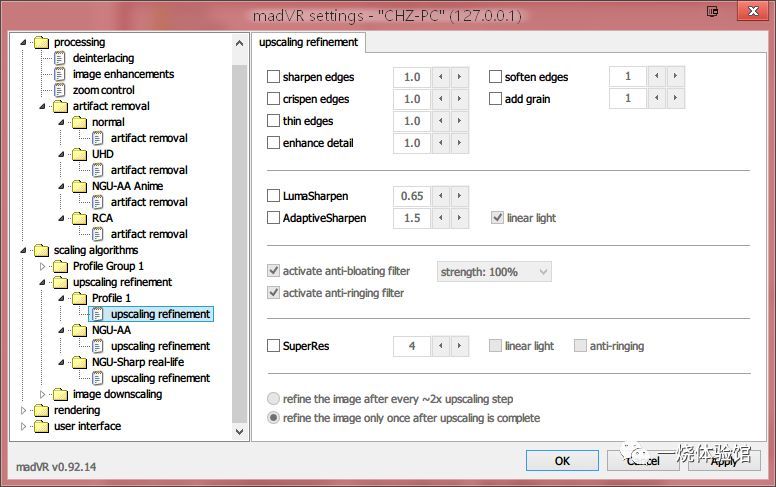Screen dimensions: 776x487
Task: Open artifact removal under UHD
Action: (x=149, y=170)
